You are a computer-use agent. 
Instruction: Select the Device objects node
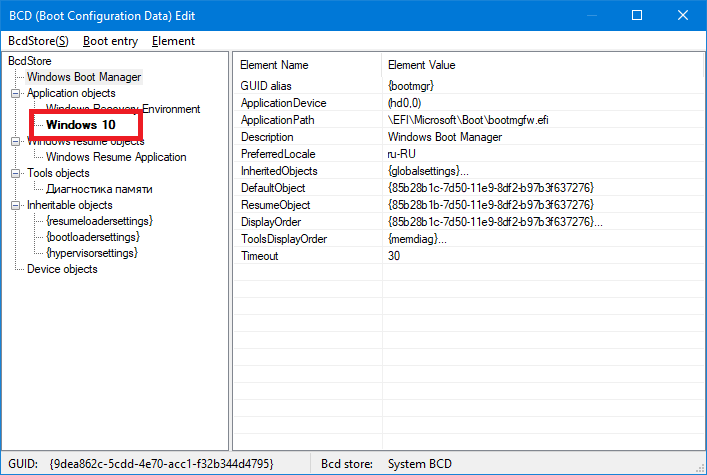coord(62,269)
